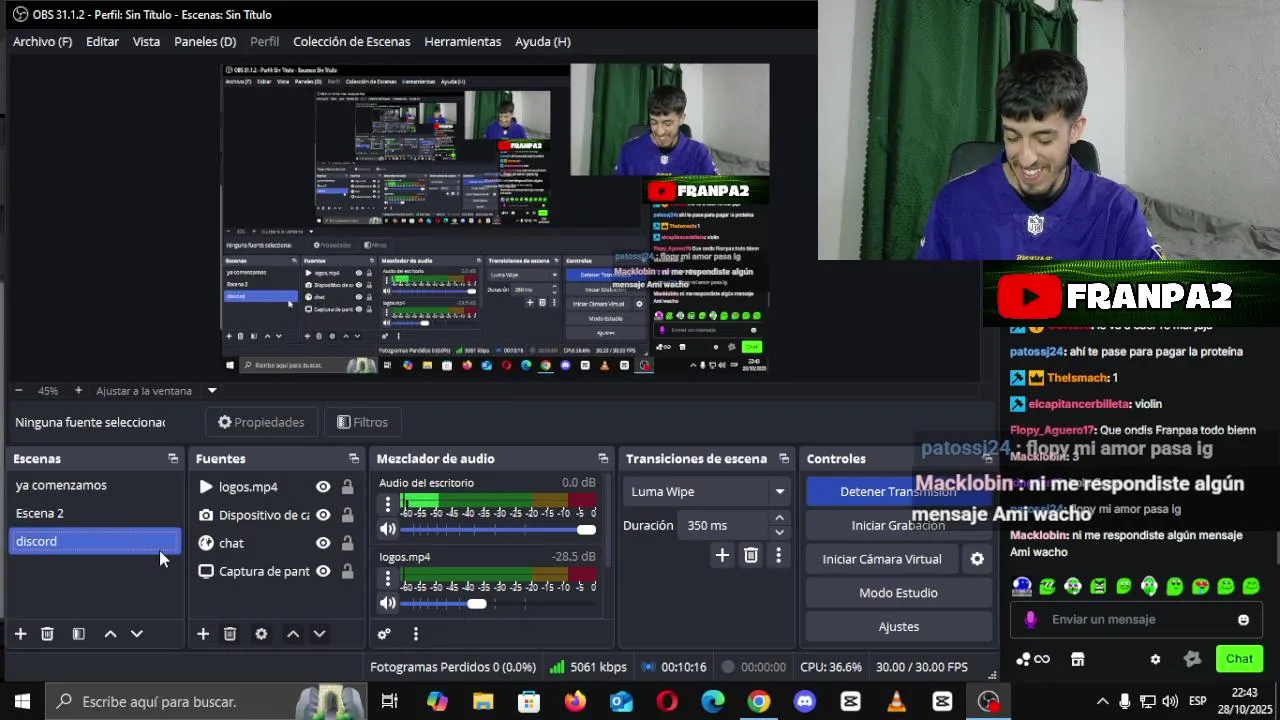Delete the selected scene with trash icon
The image size is (1280, 720).
(x=47, y=634)
